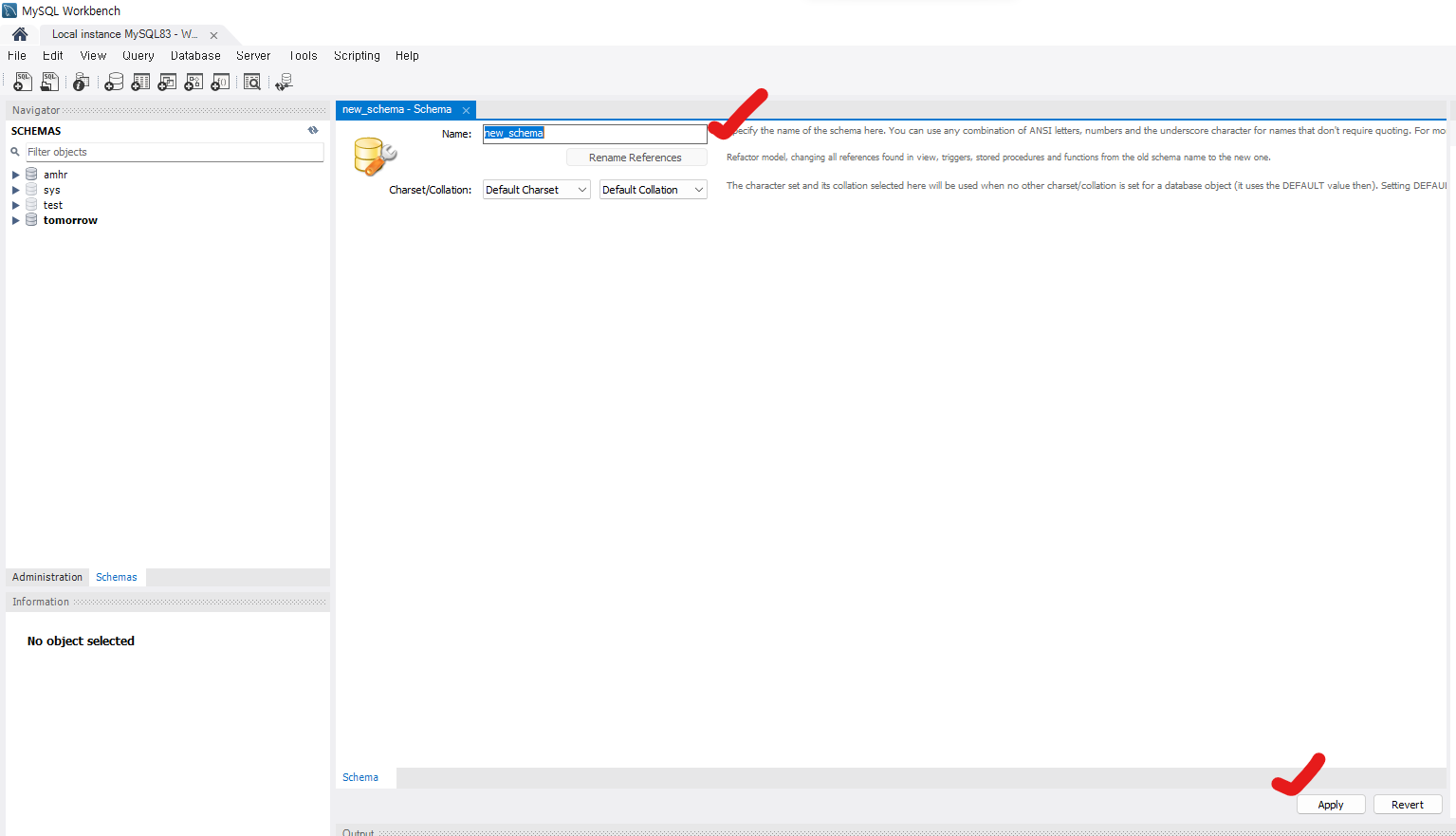Open the object inspector icon
The image size is (1456, 836).
82,83
